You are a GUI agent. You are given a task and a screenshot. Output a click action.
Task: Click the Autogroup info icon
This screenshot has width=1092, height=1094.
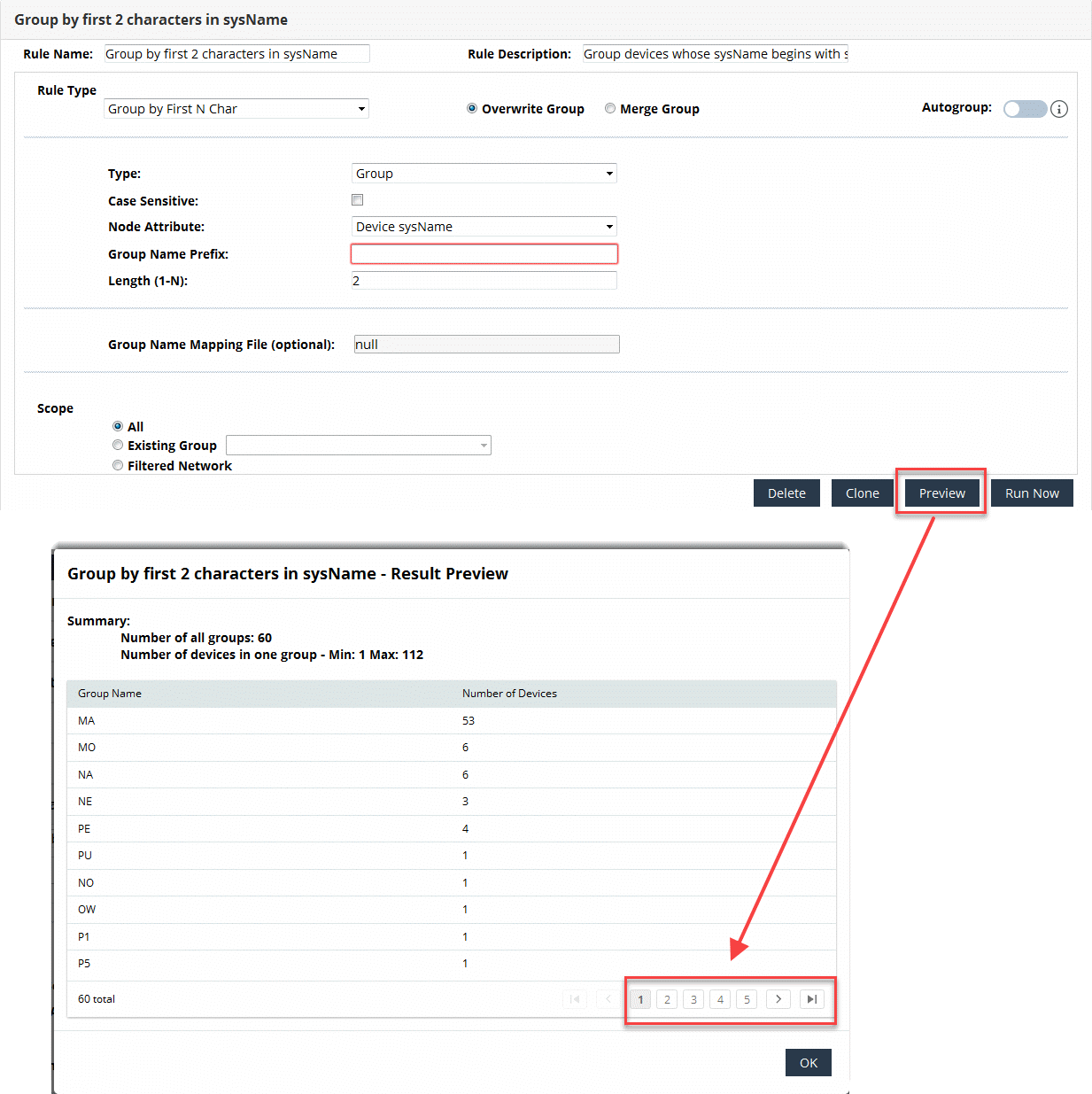pyautogui.click(x=1059, y=109)
